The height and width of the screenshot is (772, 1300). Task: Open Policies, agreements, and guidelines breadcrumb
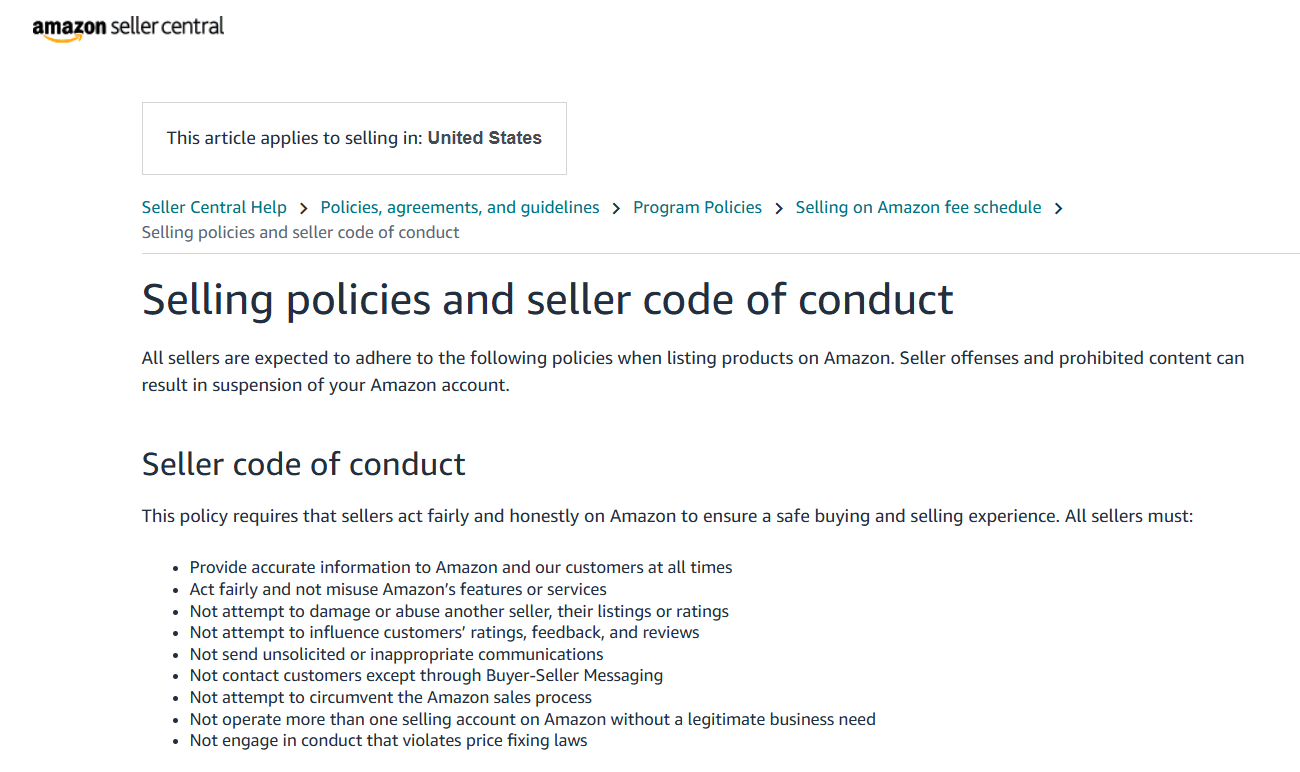[x=460, y=207]
